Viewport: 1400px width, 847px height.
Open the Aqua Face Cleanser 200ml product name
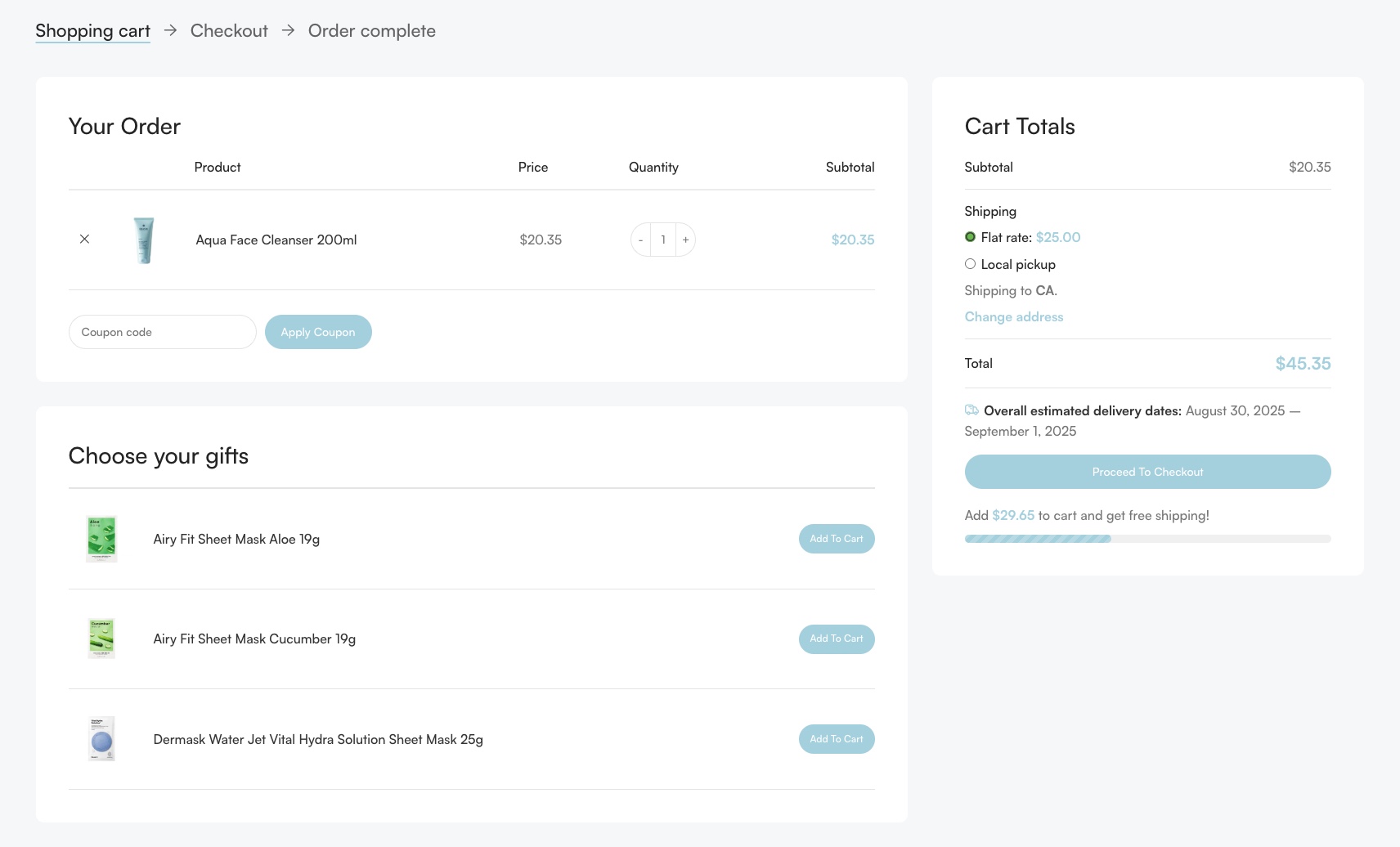276,240
